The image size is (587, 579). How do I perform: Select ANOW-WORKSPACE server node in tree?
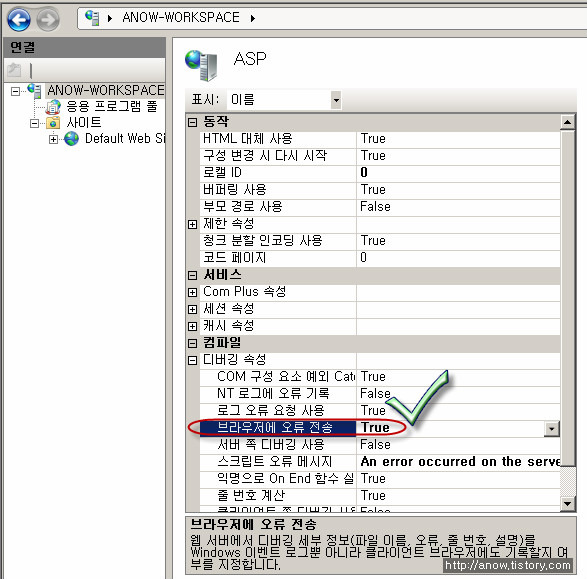point(106,90)
